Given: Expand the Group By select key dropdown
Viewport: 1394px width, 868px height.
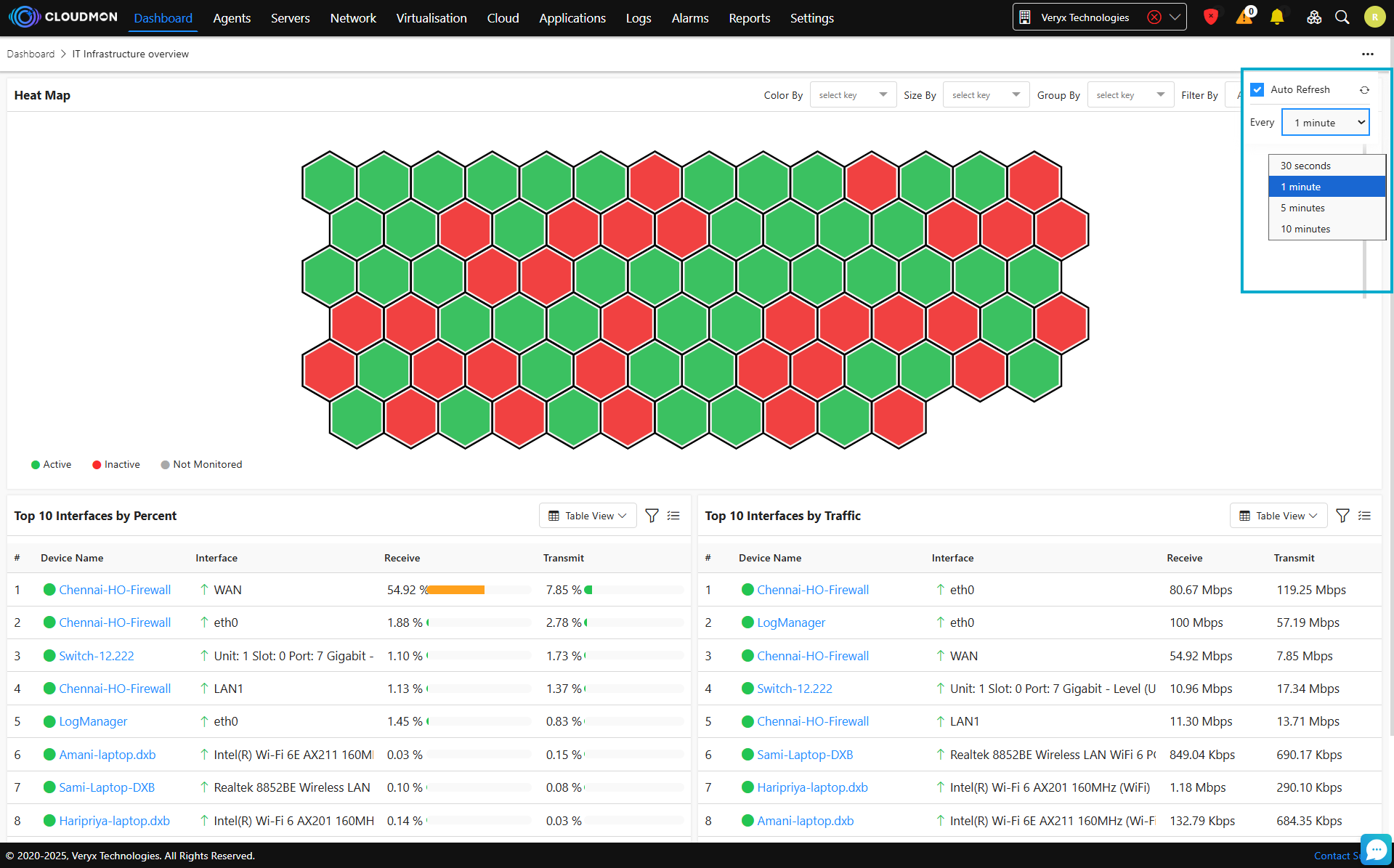Looking at the screenshot, I should (1130, 95).
